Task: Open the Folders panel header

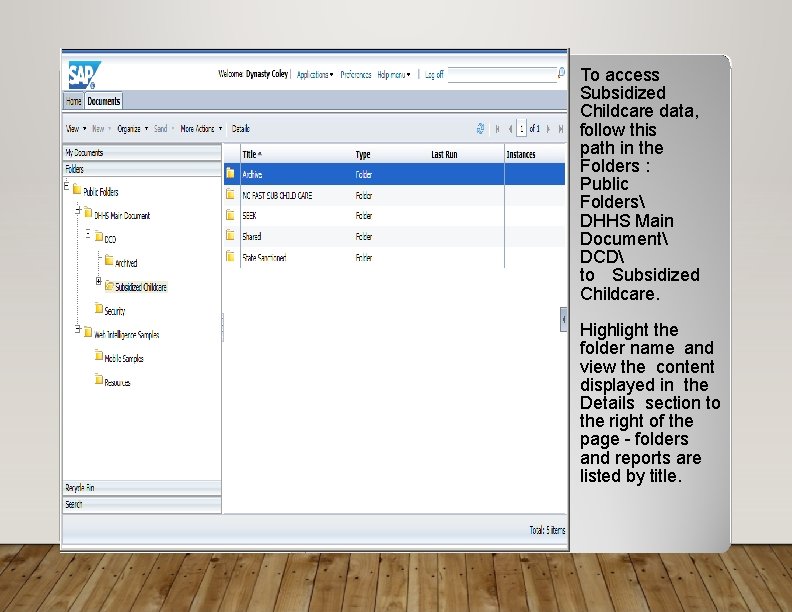Action: (142, 169)
